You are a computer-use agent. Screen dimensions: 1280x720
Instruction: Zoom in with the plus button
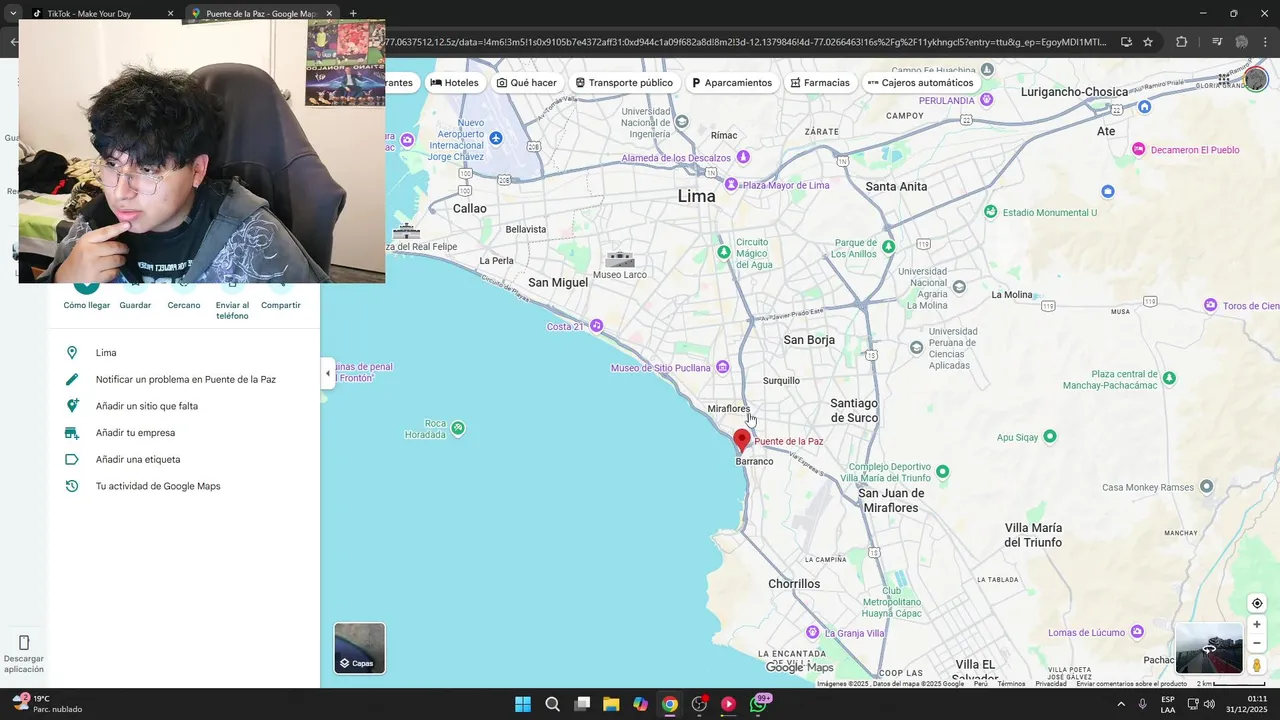(x=1257, y=625)
